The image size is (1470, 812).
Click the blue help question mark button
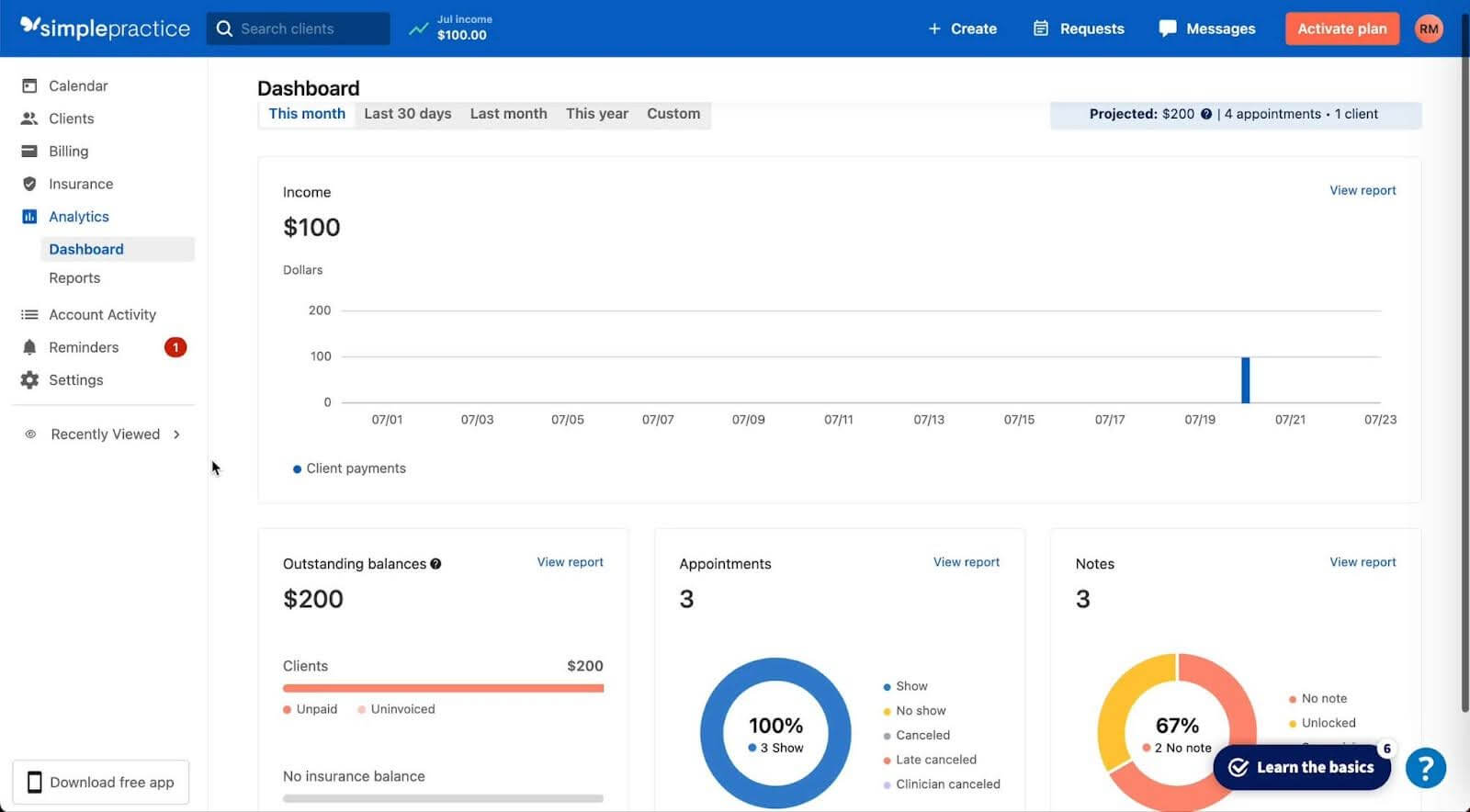1425,768
